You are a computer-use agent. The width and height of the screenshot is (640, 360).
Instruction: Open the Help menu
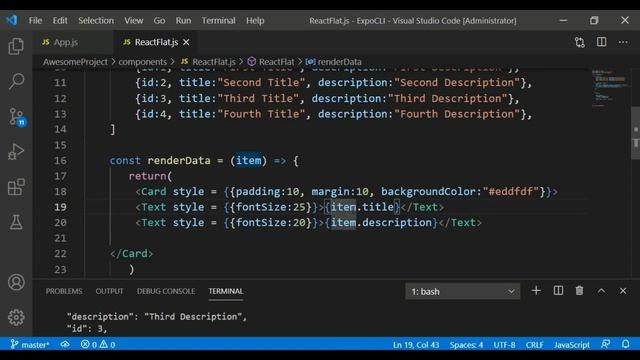click(x=255, y=20)
